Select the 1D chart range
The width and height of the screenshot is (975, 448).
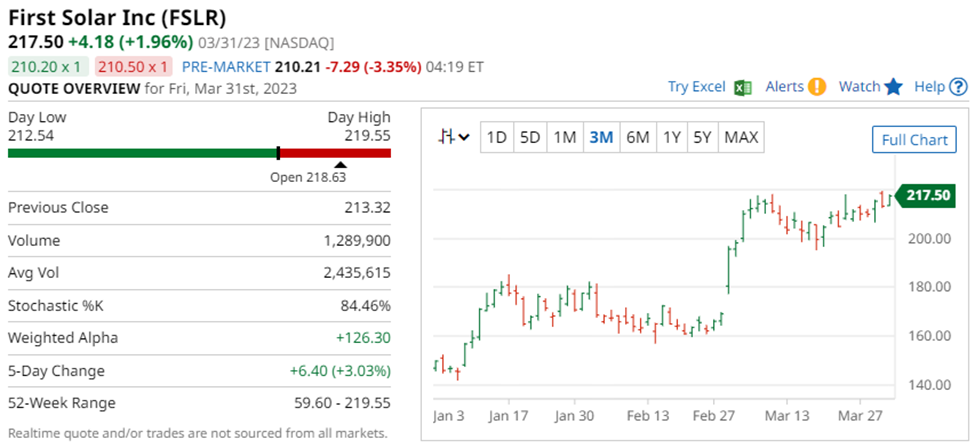point(497,137)
